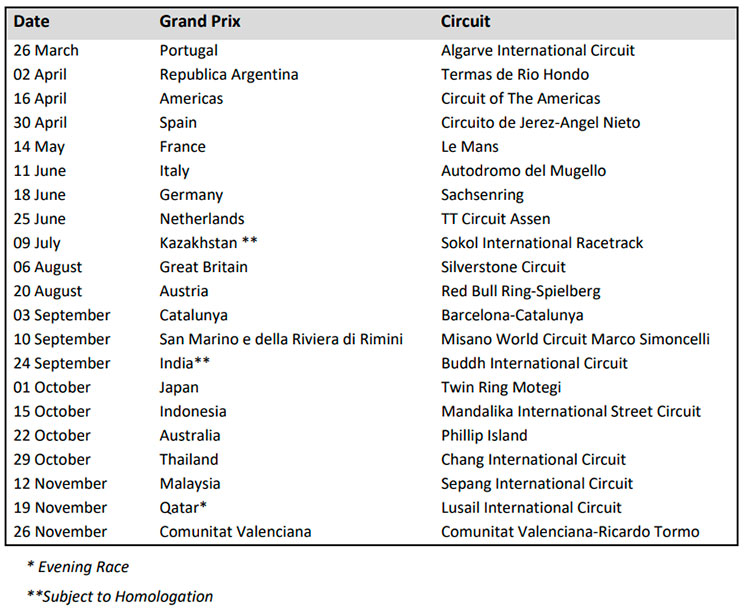The height and width of the screenshot is (610, 745).
Task: Click the 26 November date
Action: click(x=60, y=532)
